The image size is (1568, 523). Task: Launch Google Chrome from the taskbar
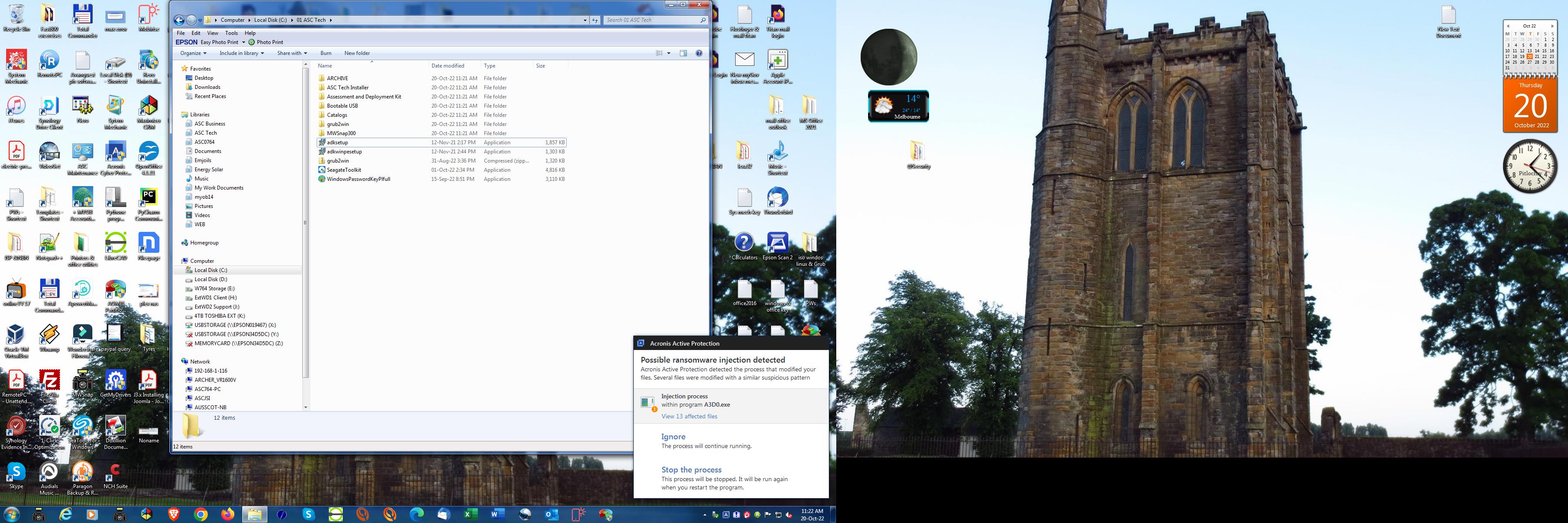click(x=201, y=514)
